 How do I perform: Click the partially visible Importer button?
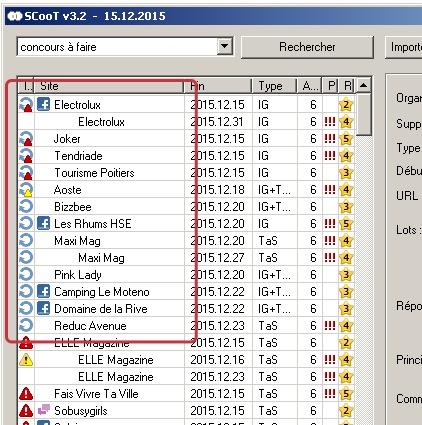tap(404, 47)
